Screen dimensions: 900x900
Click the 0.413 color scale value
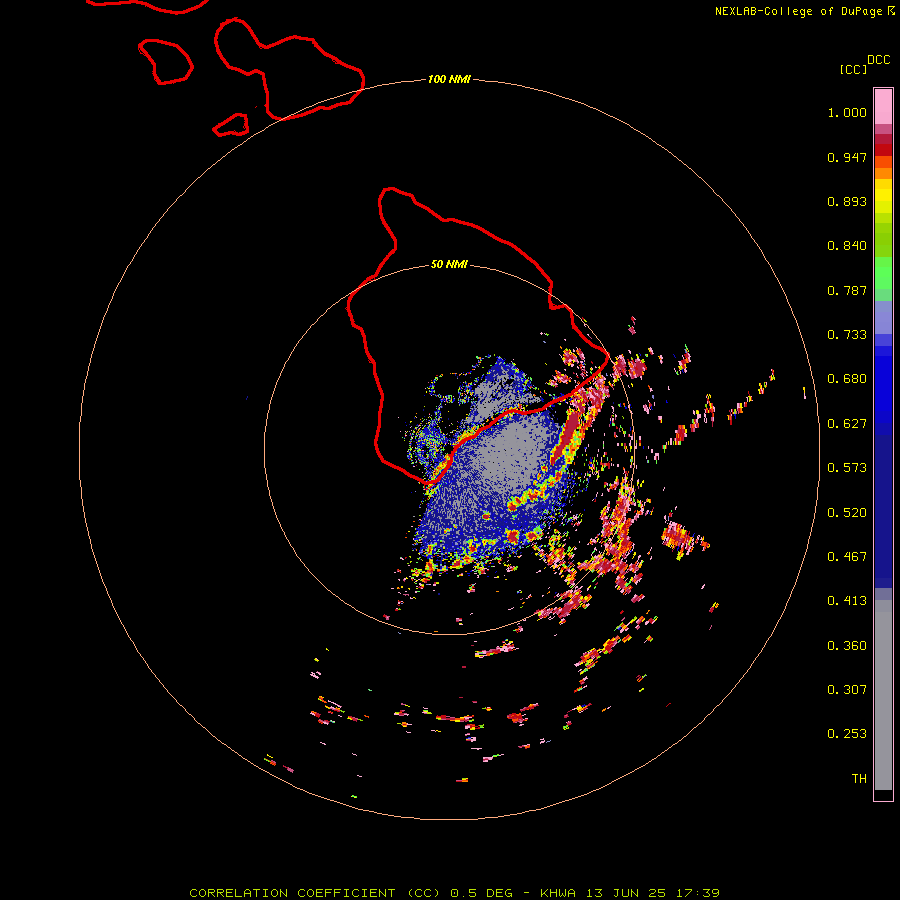[847, 601]
